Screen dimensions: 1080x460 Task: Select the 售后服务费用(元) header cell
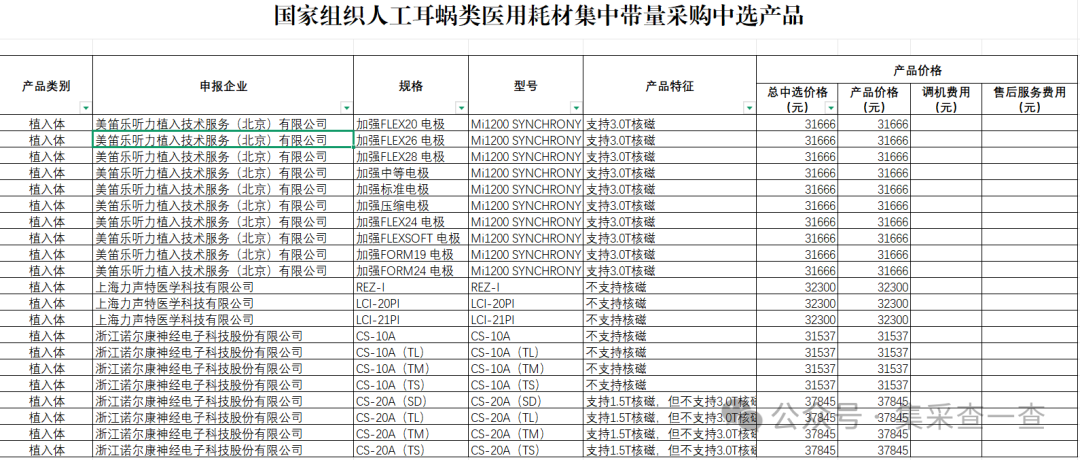click(x=1030, y=99)
